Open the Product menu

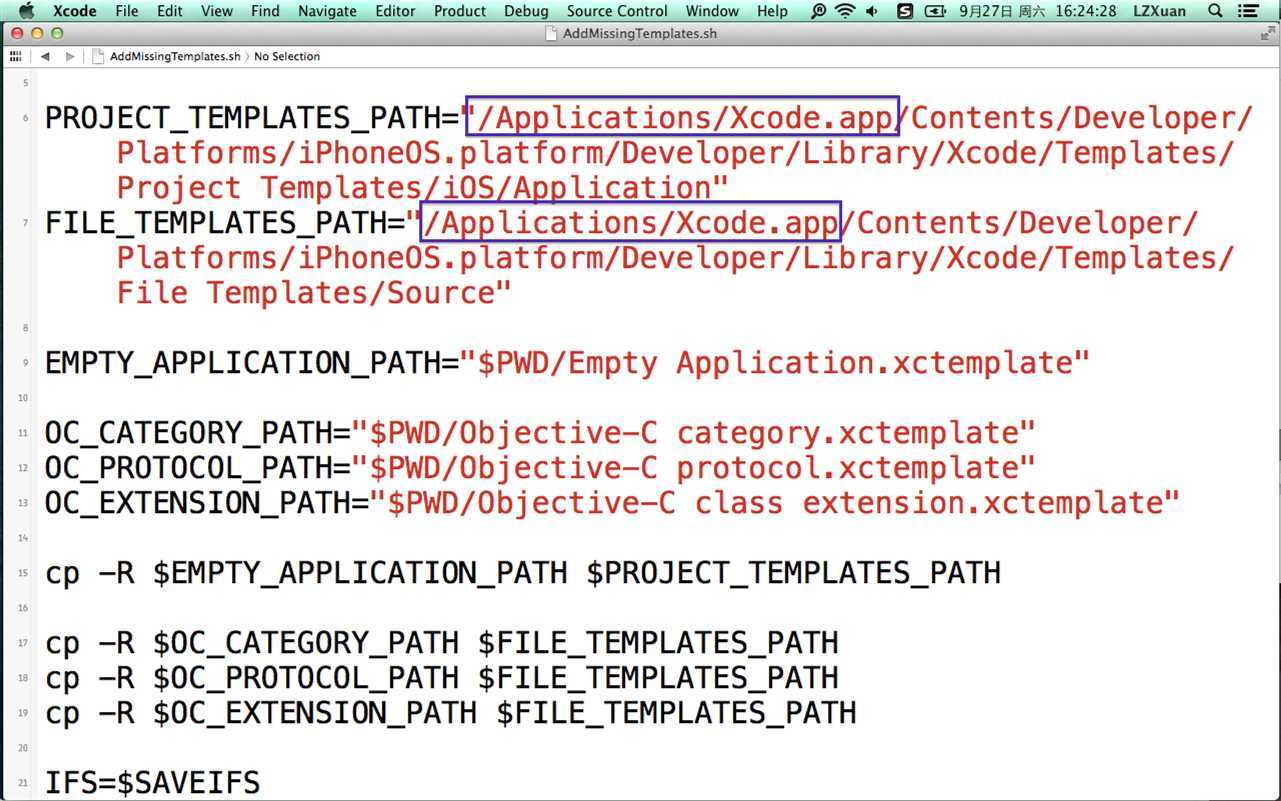[x=460, y=11]
